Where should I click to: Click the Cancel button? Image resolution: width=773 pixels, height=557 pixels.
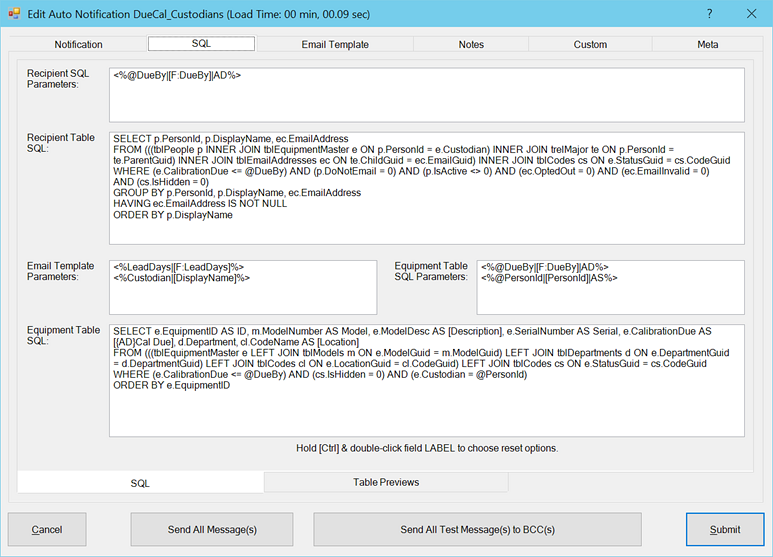pos(47,529)
